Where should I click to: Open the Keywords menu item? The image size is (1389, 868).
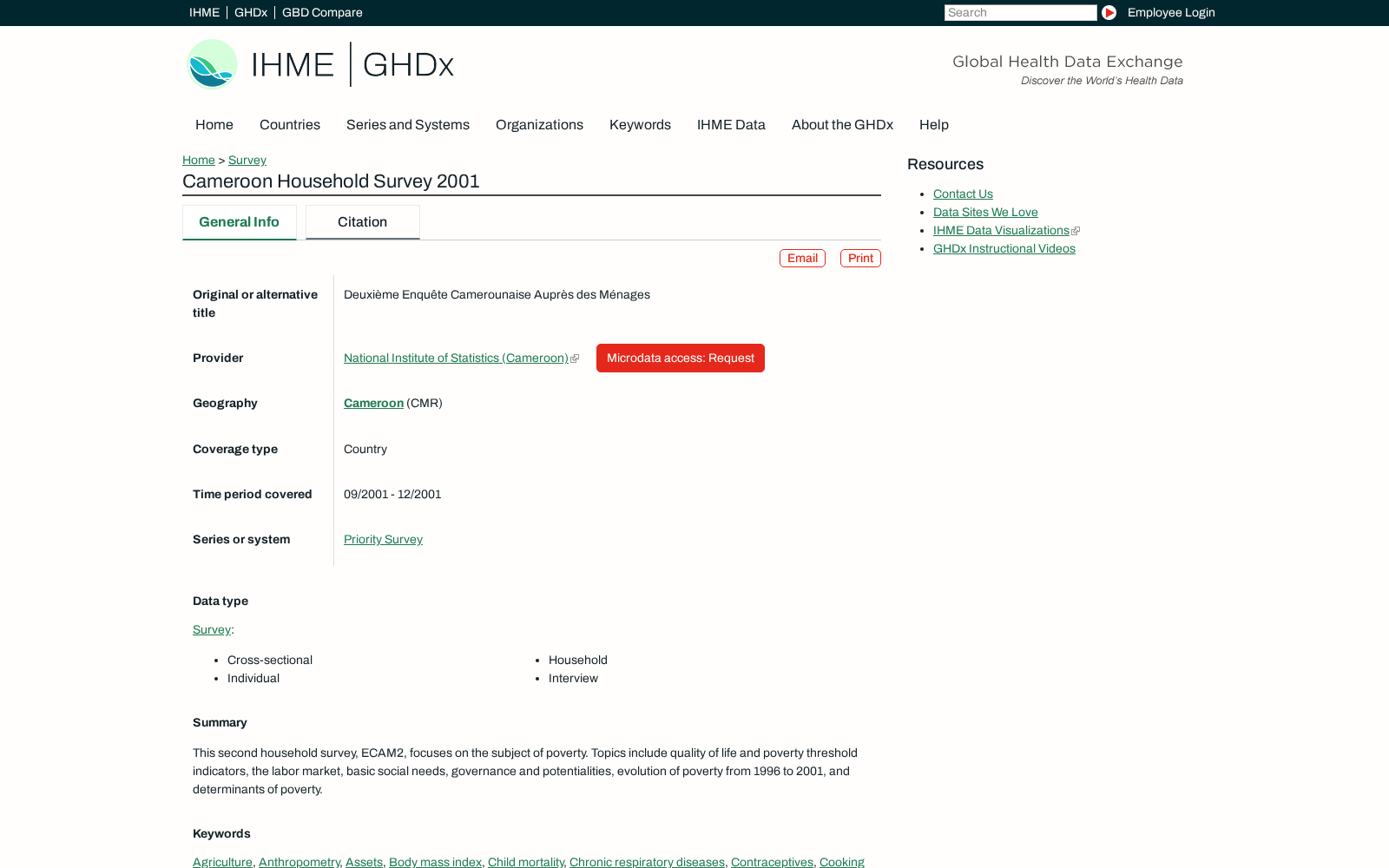point(640,125)
